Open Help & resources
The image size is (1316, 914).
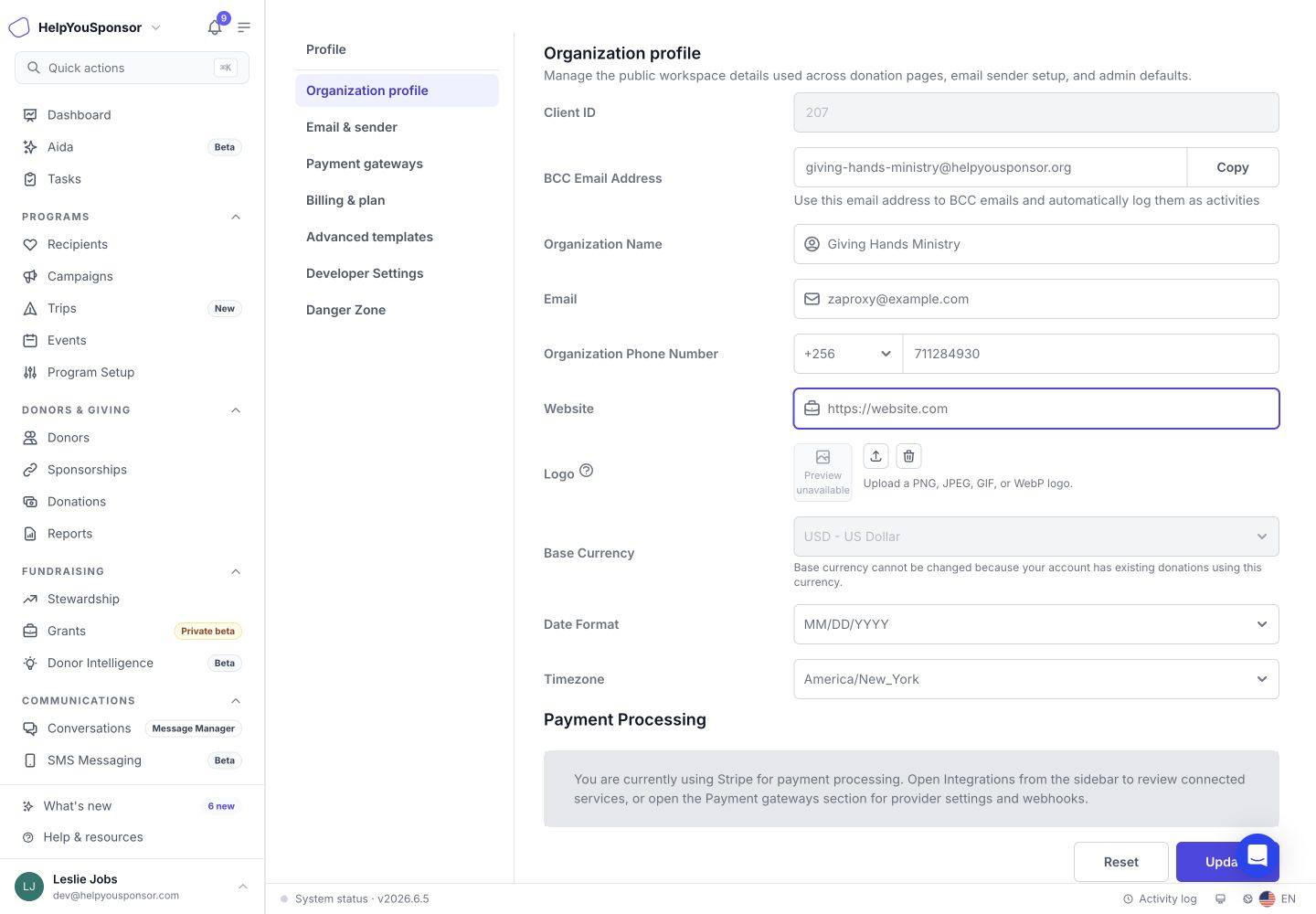[132, 837]
